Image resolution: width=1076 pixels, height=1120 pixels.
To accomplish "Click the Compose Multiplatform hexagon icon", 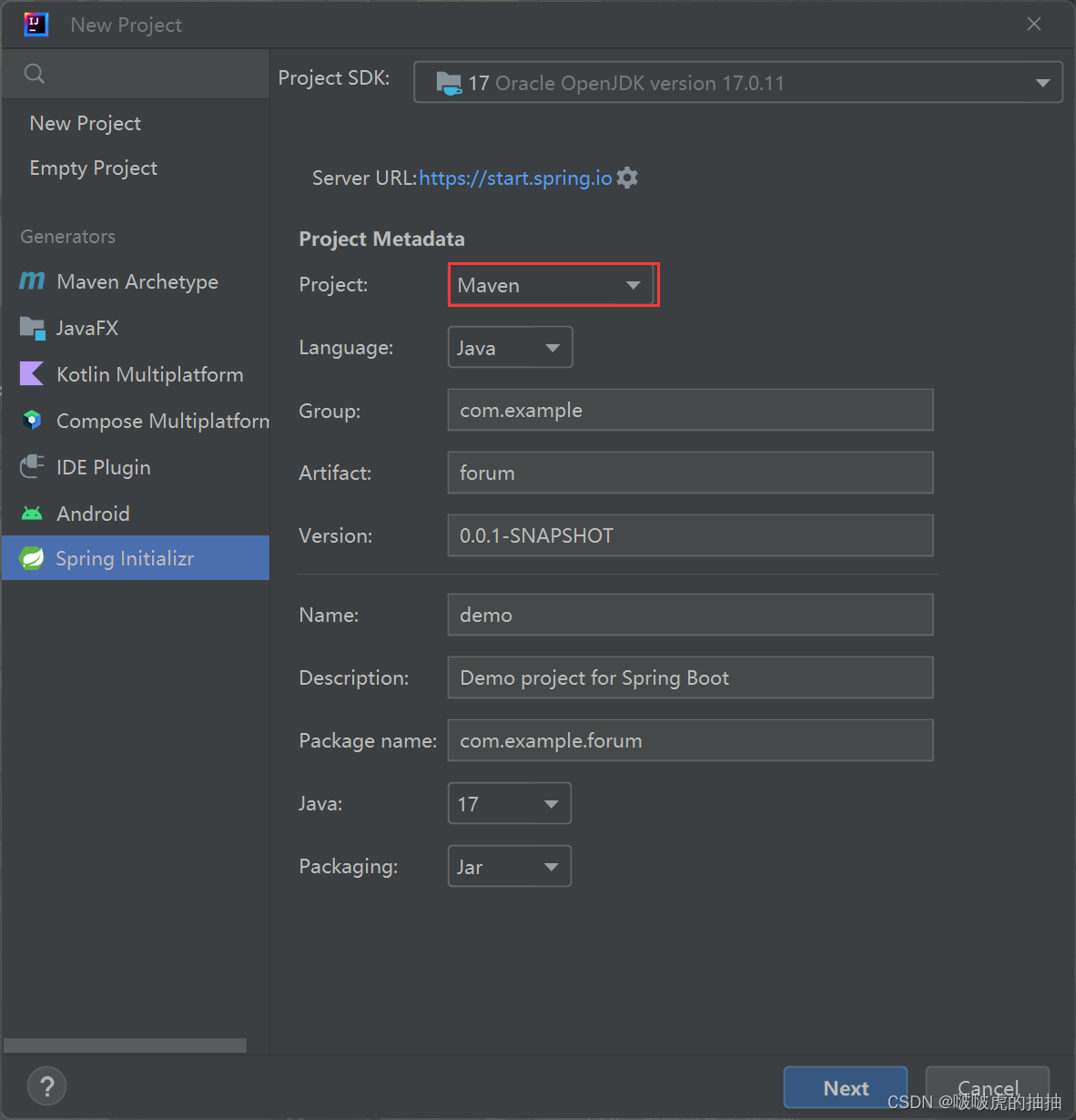I will tap(32, 420).
